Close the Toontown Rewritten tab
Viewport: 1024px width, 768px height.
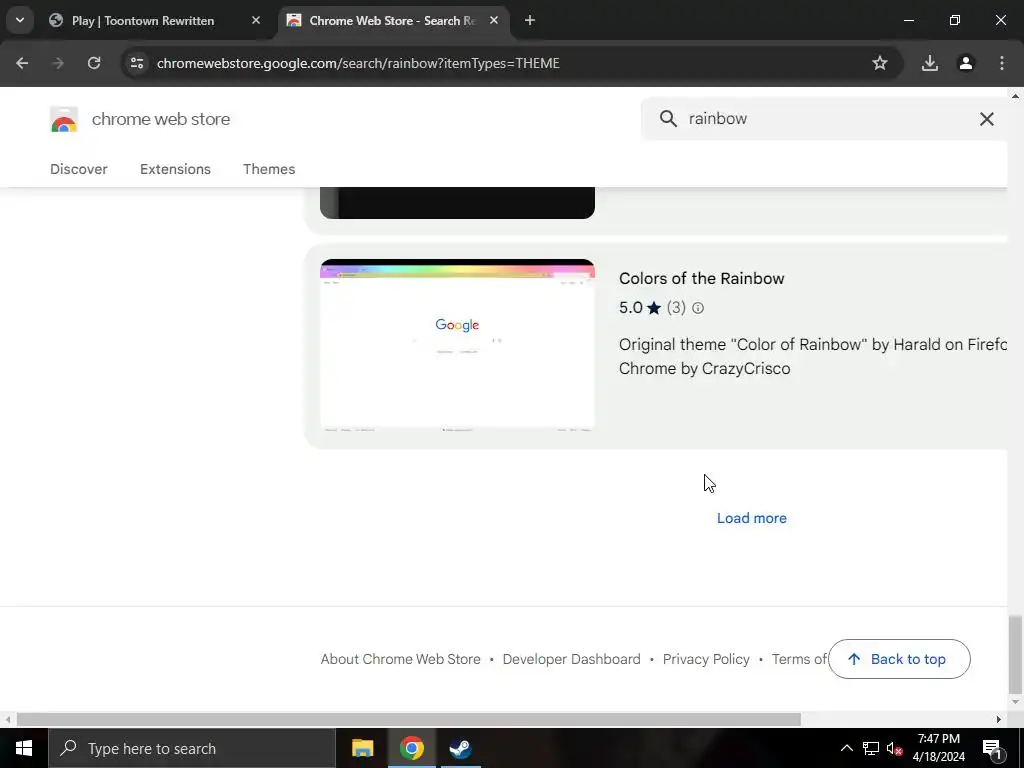tap(256, 20)
